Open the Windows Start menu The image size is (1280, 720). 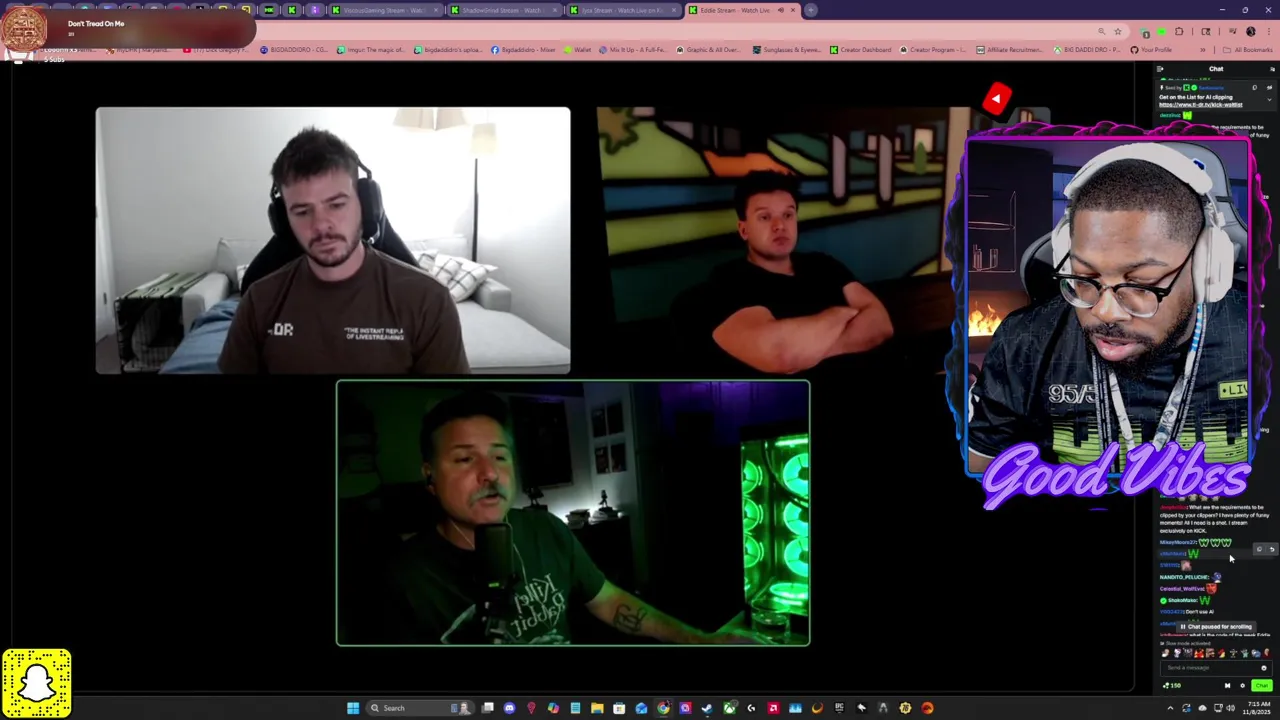353,708
